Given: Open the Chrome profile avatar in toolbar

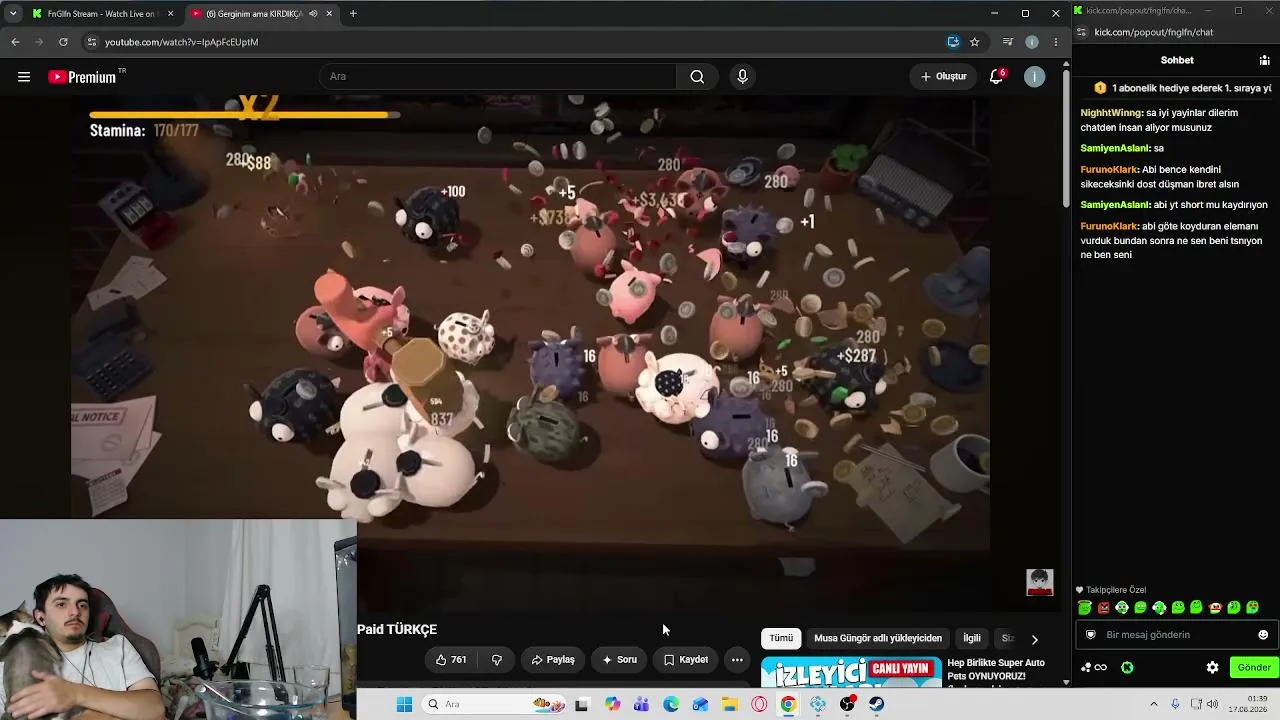Looking at the screenshot, I should (1032, 42).
